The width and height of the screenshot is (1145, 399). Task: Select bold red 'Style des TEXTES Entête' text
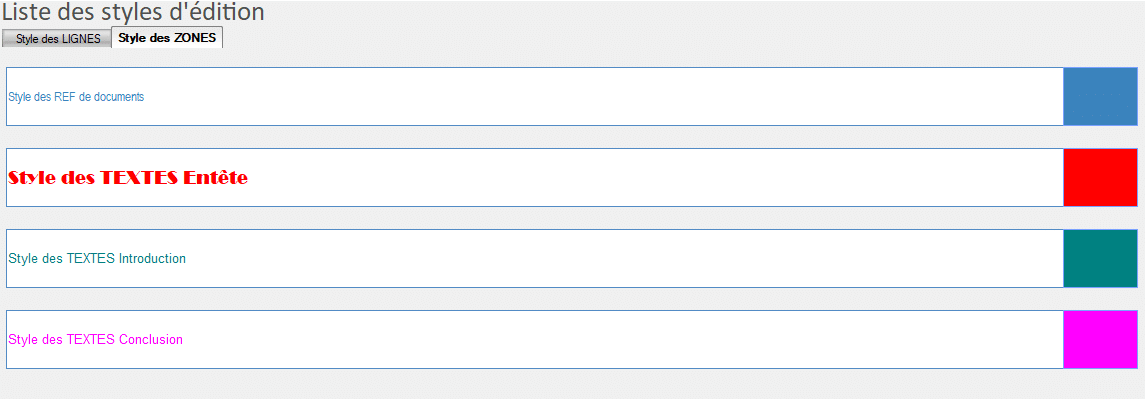(128, 178)
